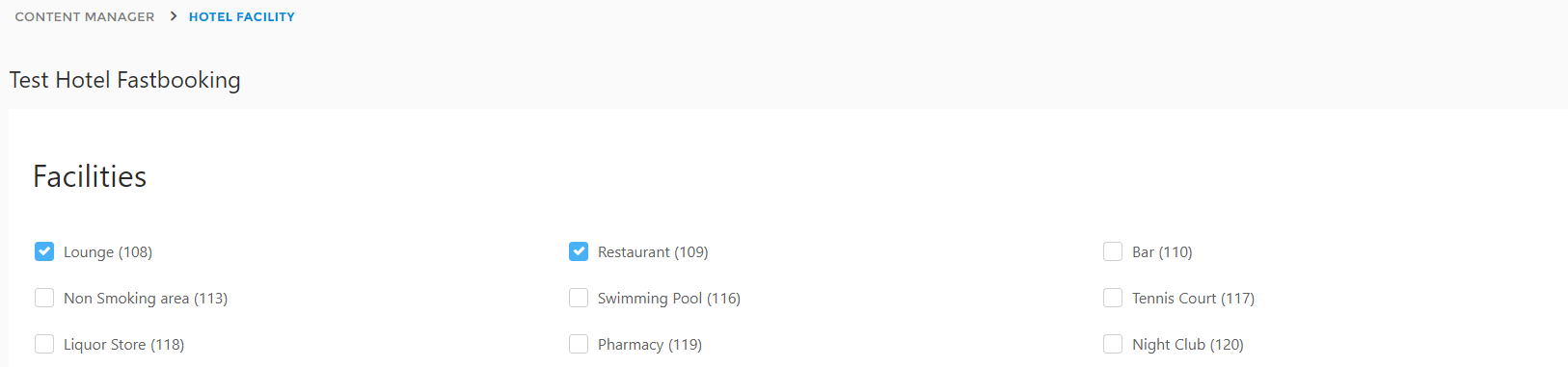The image size is (1568, 367).
Task: Click the breadcrumb chevron separator
Action: (174, 16)
